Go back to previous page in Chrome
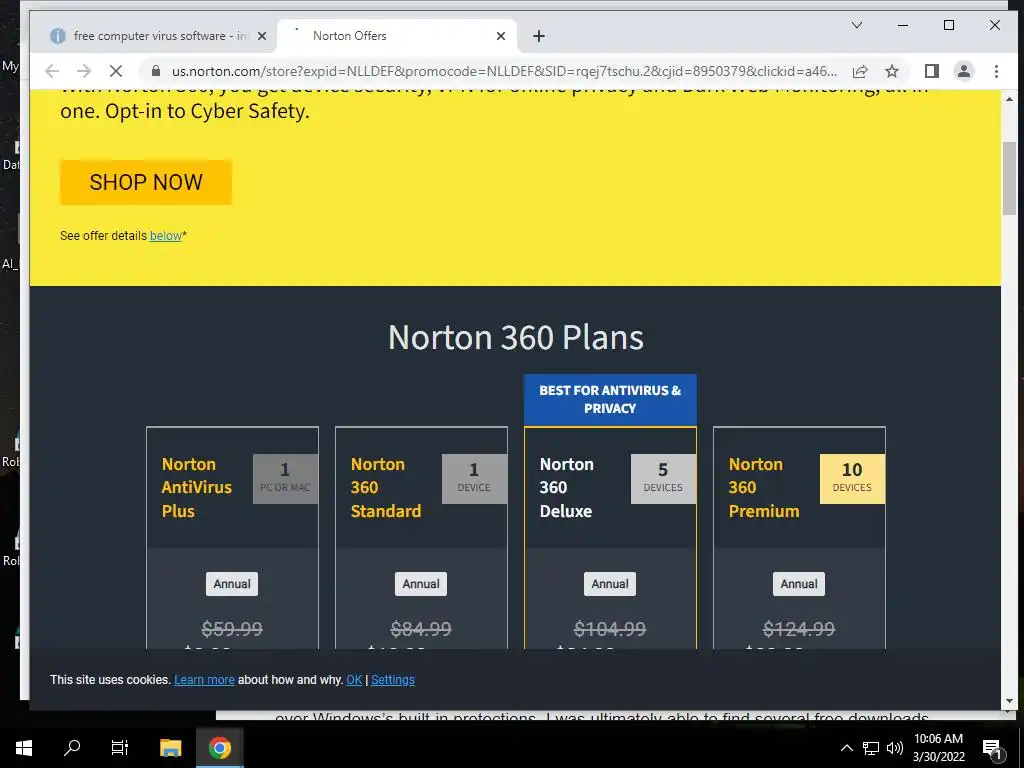Image resolution: width=1024 pixels, height=768 pixels. [52, 71]
